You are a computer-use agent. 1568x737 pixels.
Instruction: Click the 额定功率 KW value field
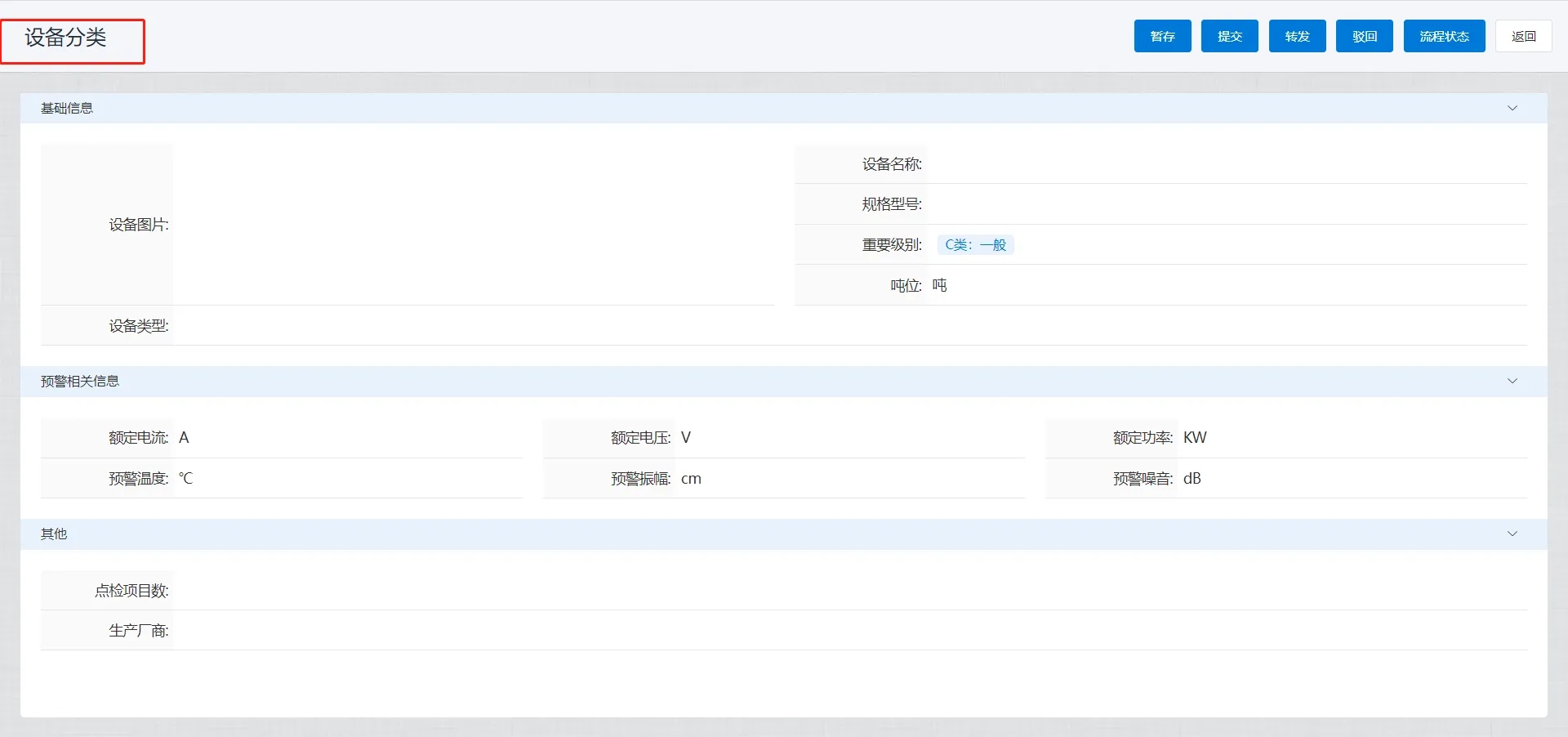coord(1352,438)
